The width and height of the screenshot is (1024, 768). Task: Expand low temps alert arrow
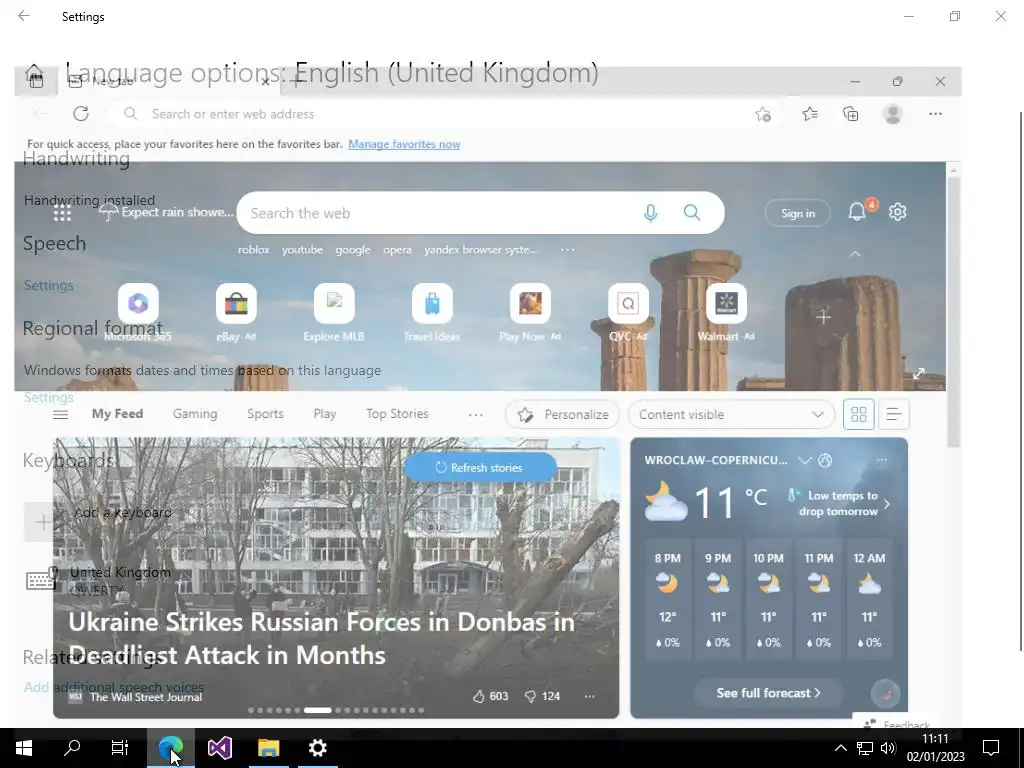[x=886, y=504]
